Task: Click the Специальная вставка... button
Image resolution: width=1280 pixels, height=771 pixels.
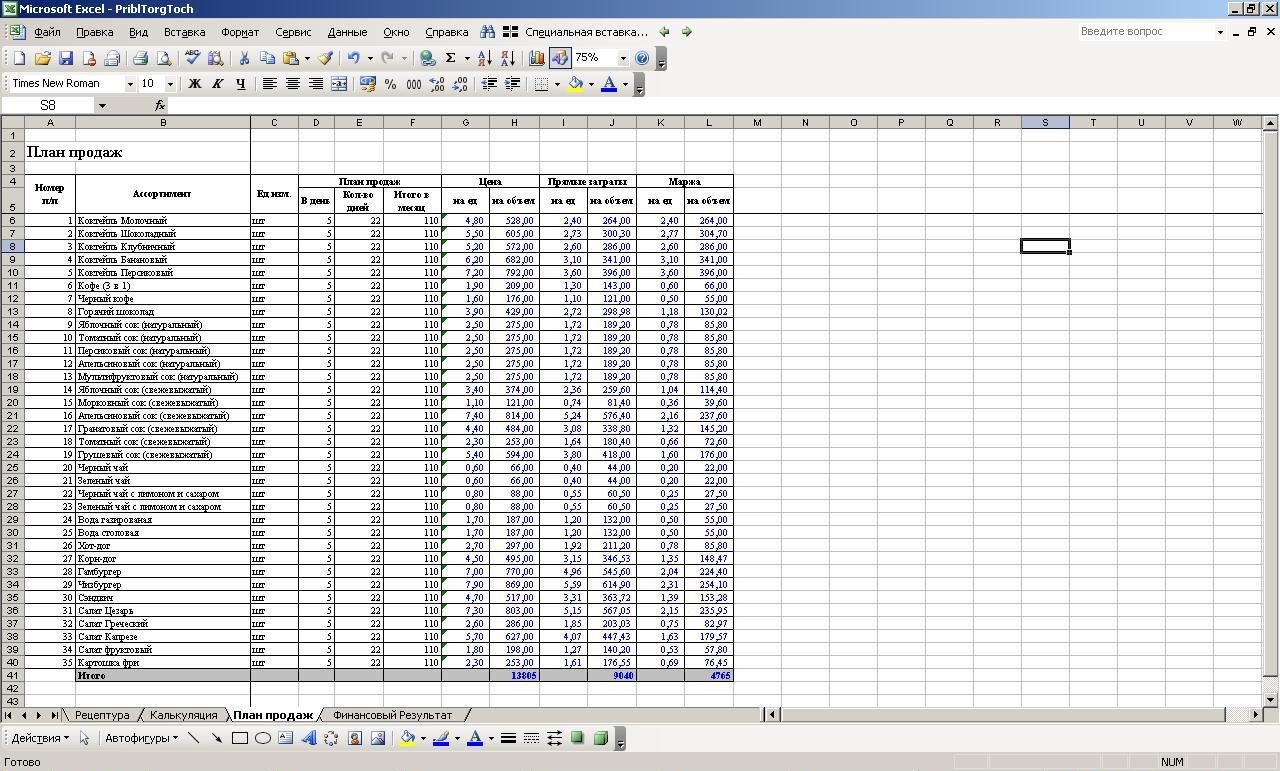Action: coord(586,32)
